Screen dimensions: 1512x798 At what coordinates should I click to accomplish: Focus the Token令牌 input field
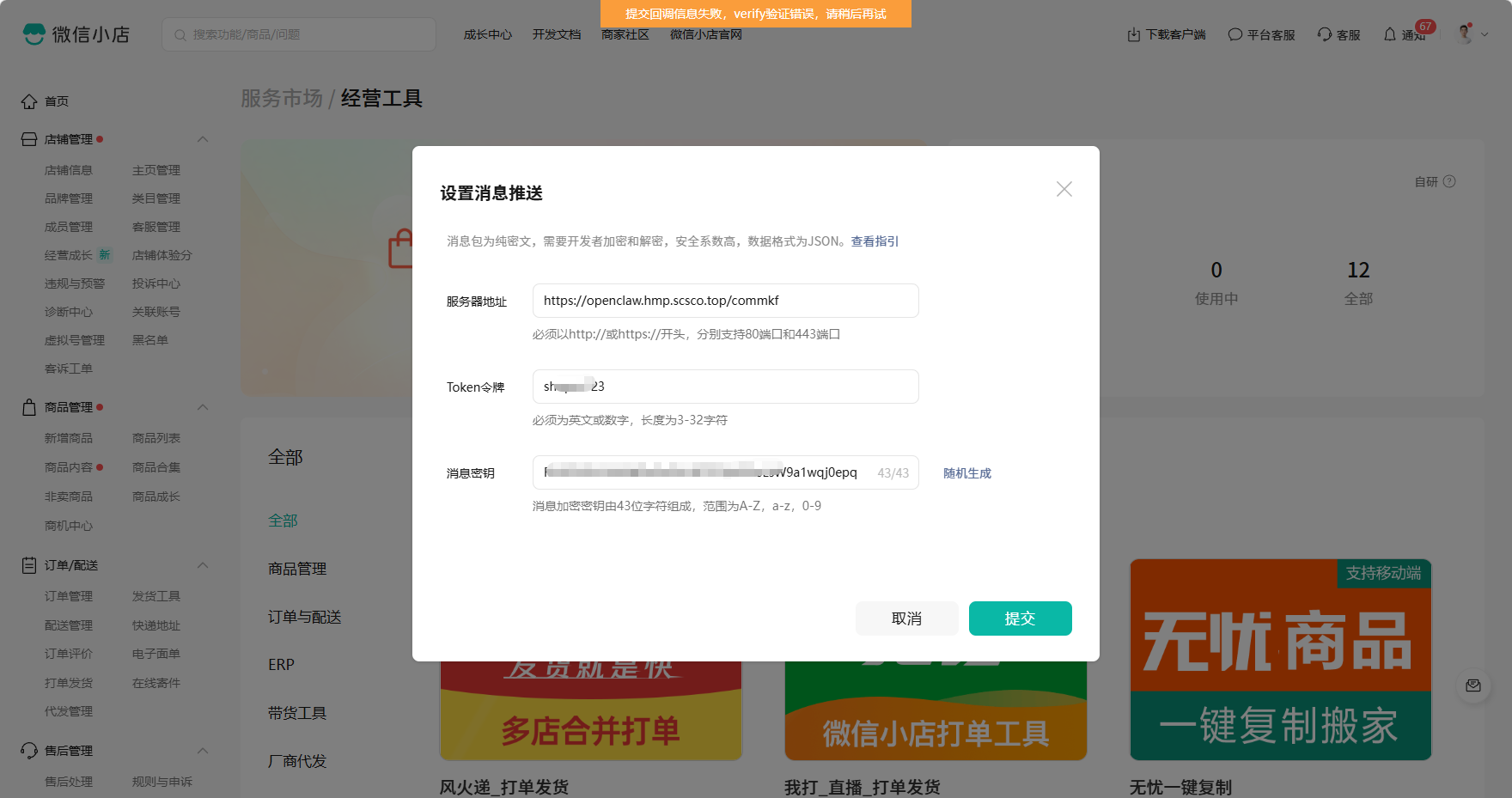[x=726, y=387]
